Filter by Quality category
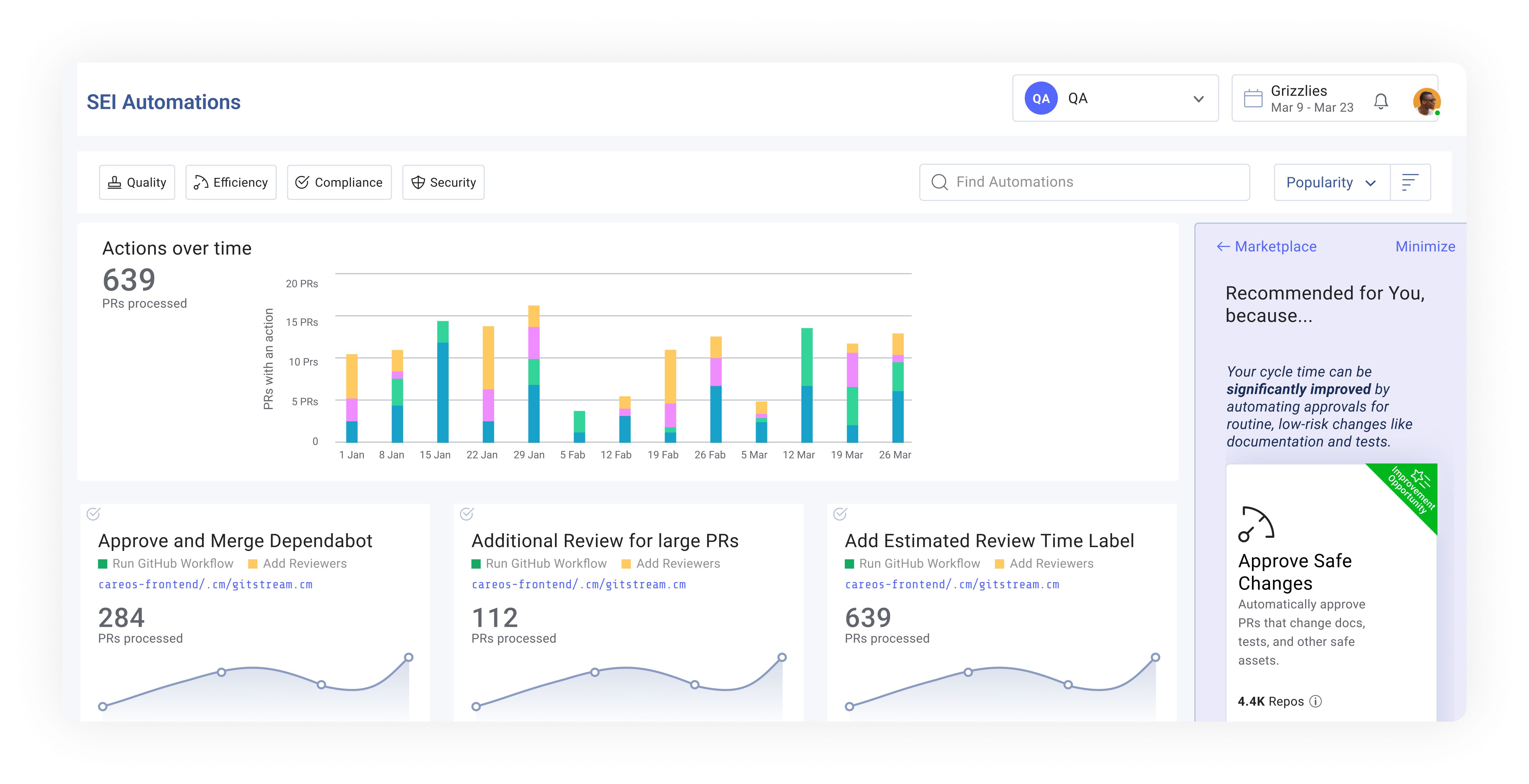 (x=136, y=183)
